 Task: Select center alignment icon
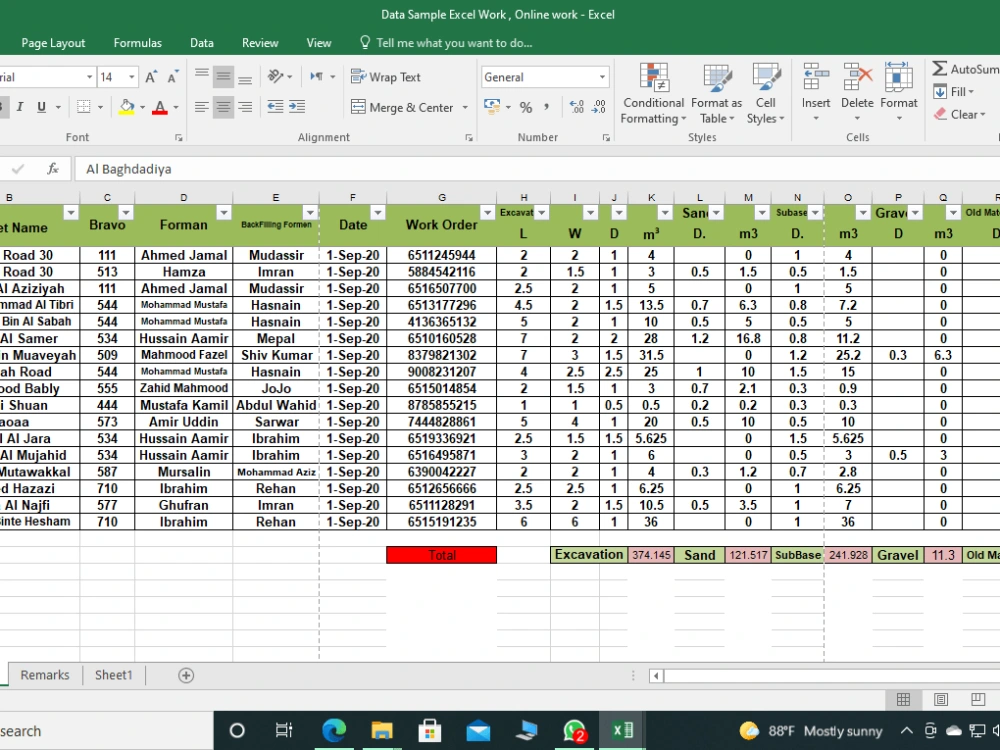click(221, 106)
